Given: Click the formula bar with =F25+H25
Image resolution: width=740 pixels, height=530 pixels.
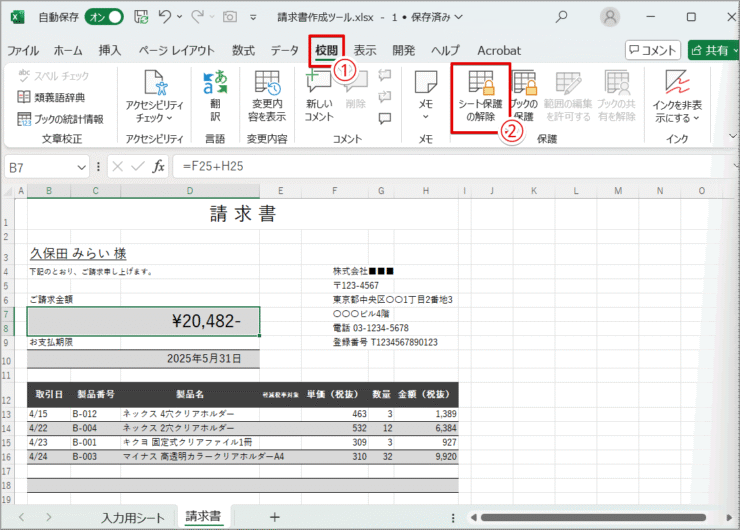Looking at the screenshot, I should [x=453, y=167].
